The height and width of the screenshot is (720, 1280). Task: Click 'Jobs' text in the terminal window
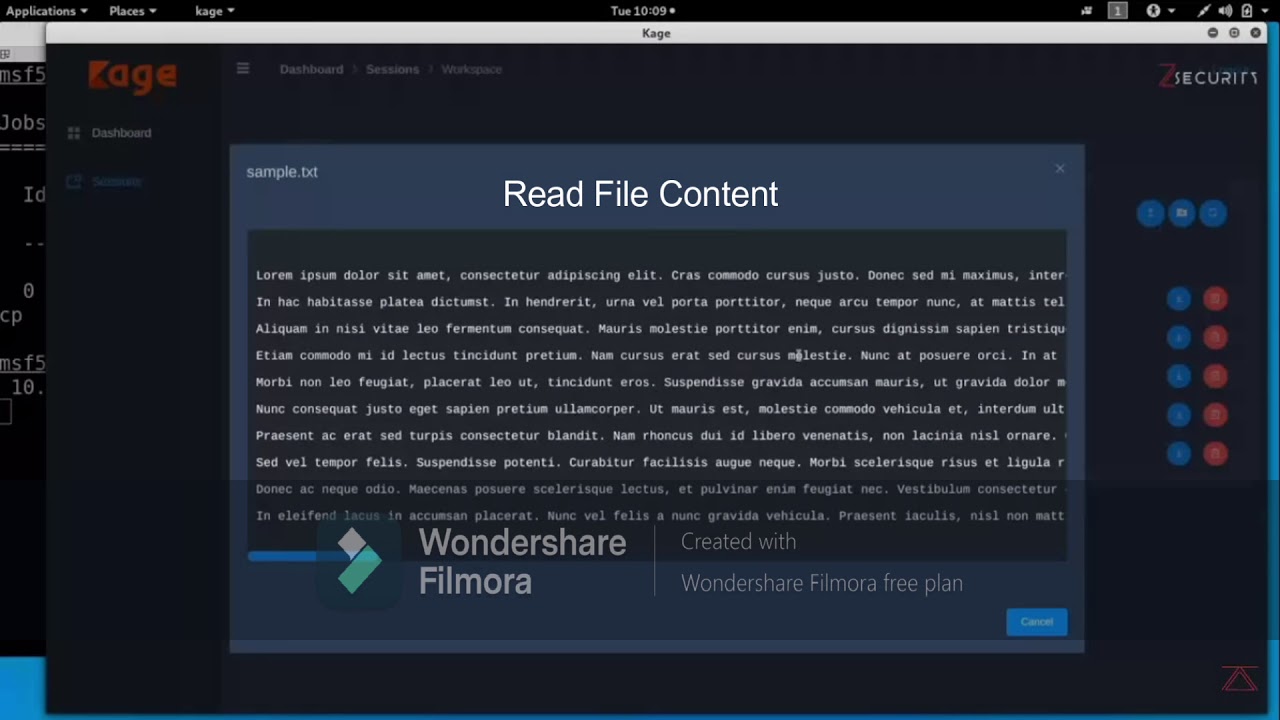(22, 123)
